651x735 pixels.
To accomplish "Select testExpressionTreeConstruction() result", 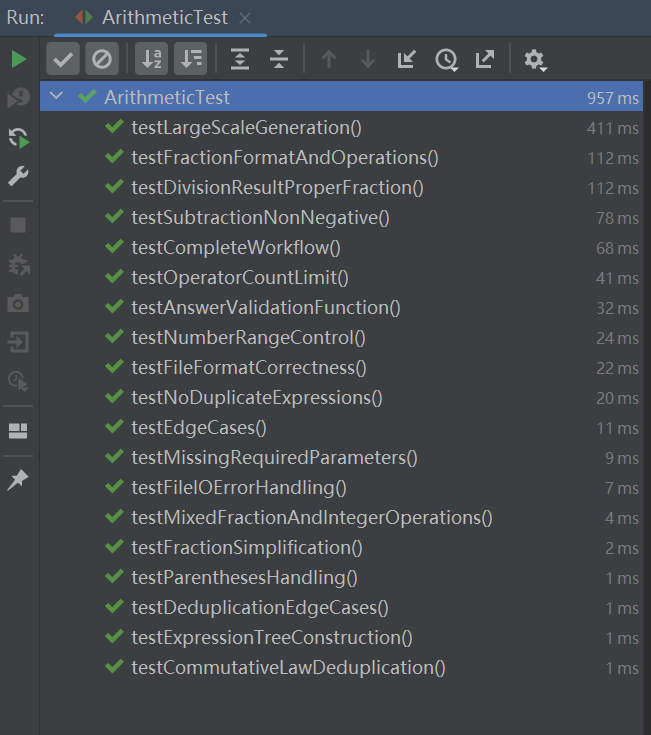I will (x=341, y=638).
